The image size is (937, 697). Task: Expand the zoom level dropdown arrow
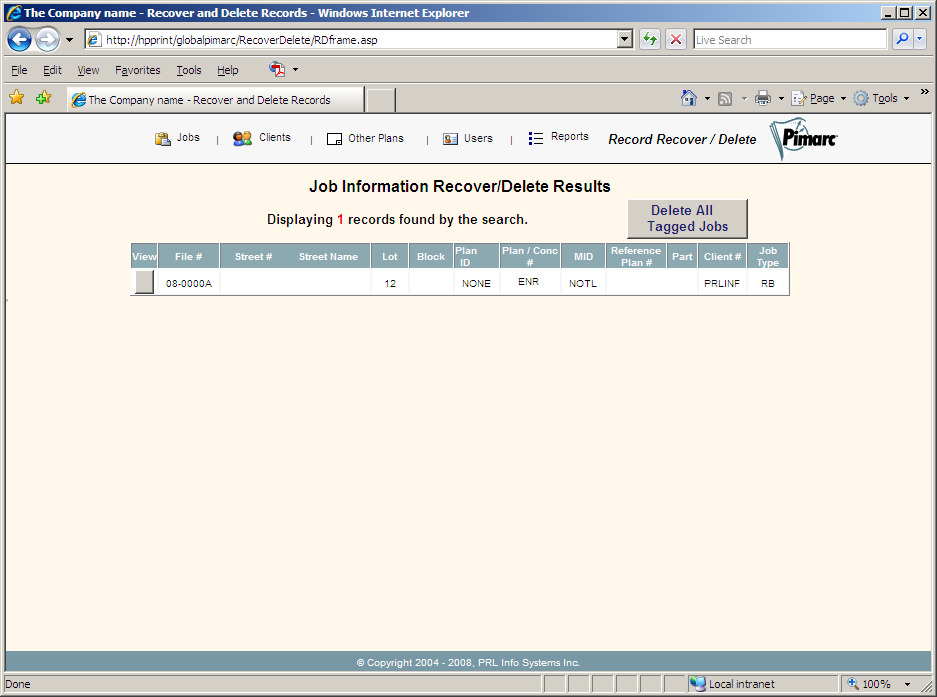point(907,684)
